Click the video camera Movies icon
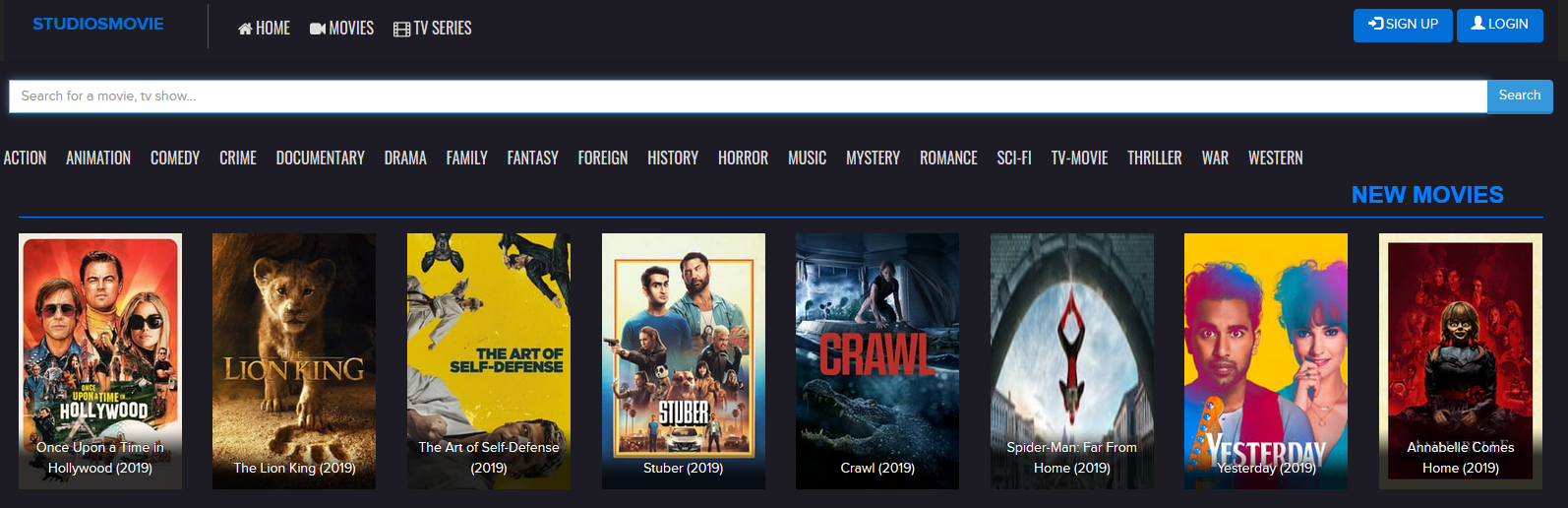1568x508 pixels. [x=318, y=30]
